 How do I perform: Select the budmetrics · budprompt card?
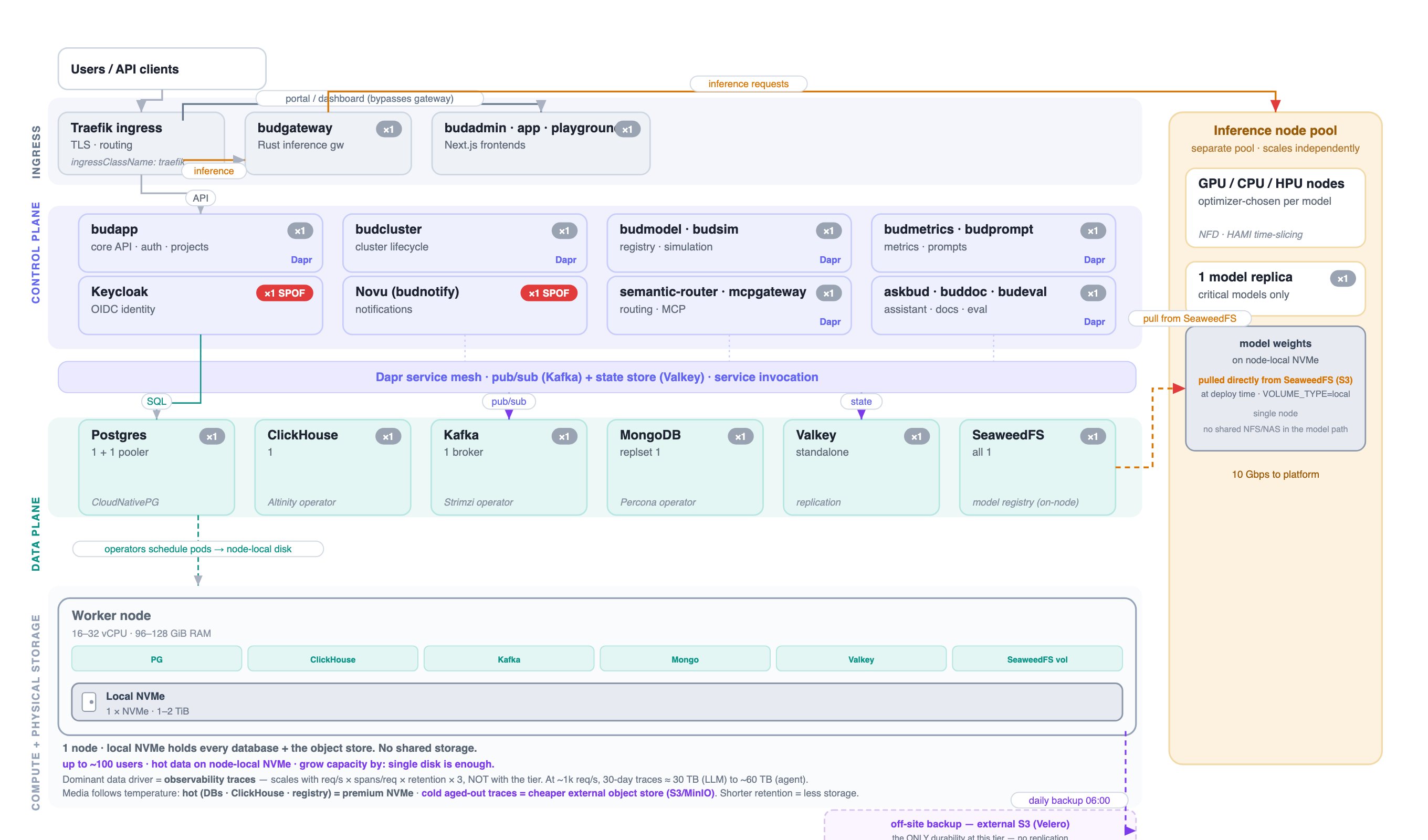coord(993,243)
